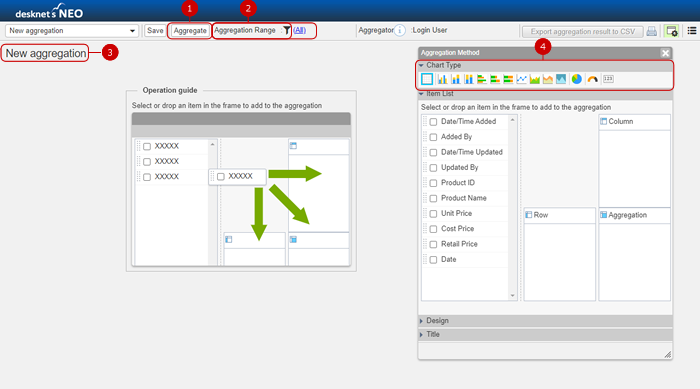Image resolution: width=700 pixels, height=389 pixels.
Task: Select the table chart type icon
Action: [427, 79]
